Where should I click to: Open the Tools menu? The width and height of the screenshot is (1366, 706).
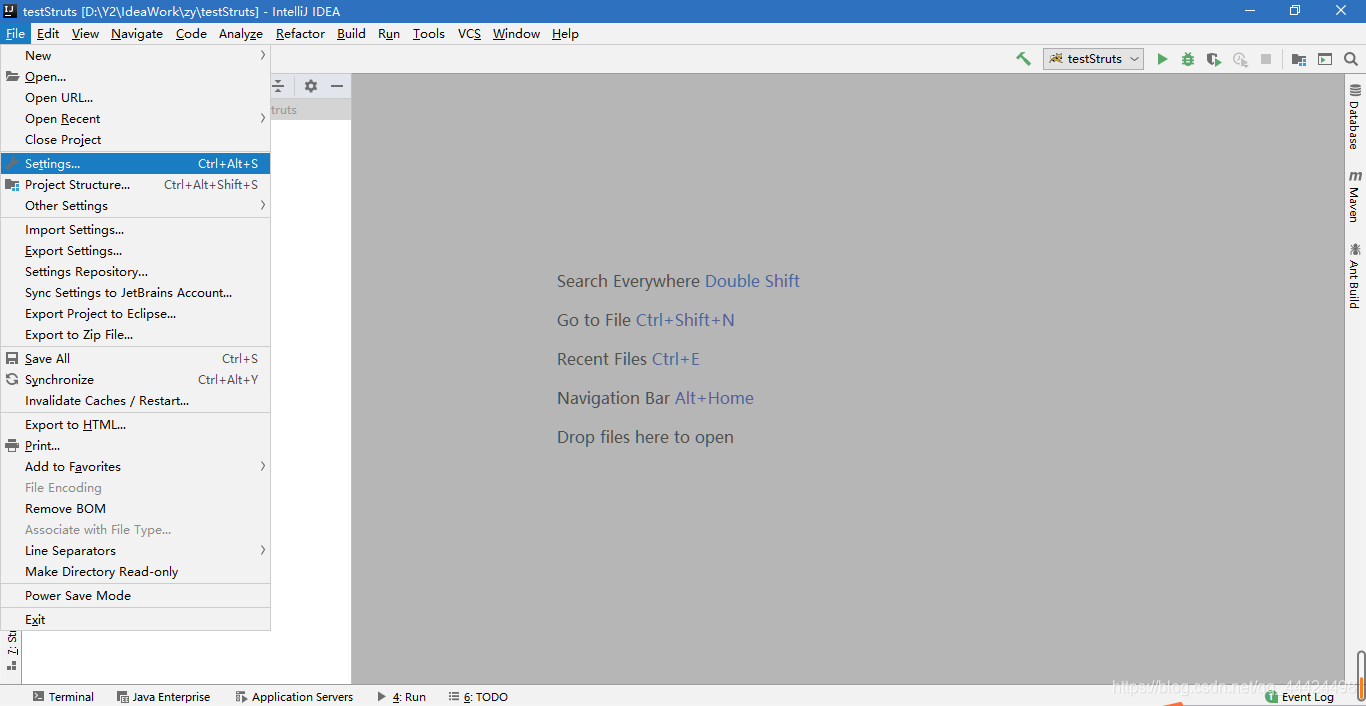(x=429, y=34)
